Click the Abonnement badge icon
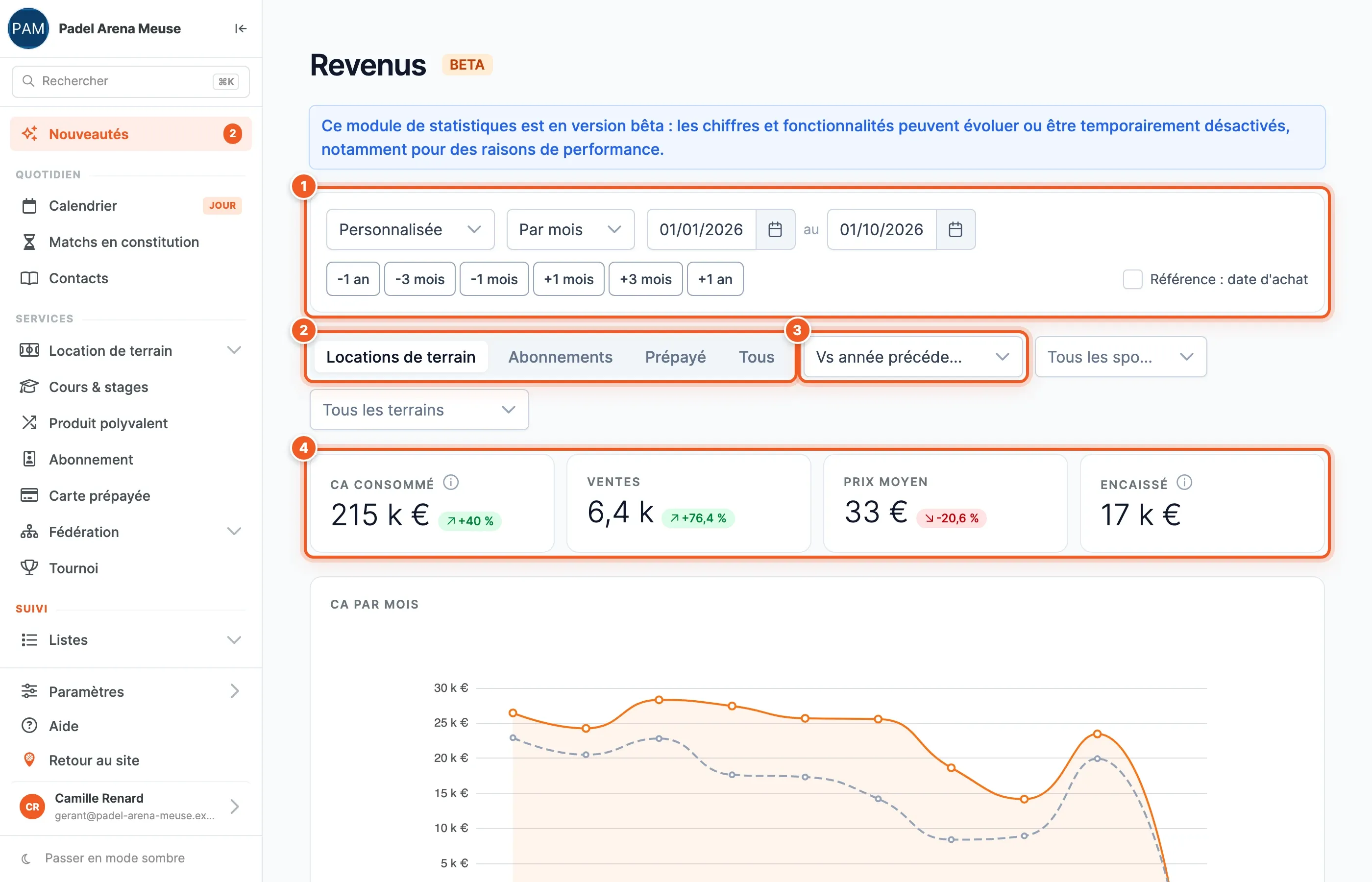This screenshot has height=882, width=1372. click(29, 459)
